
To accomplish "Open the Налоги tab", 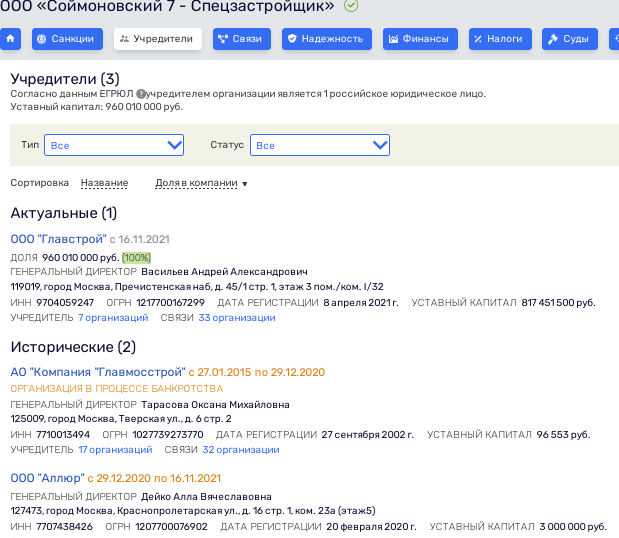I will (500, 39).
